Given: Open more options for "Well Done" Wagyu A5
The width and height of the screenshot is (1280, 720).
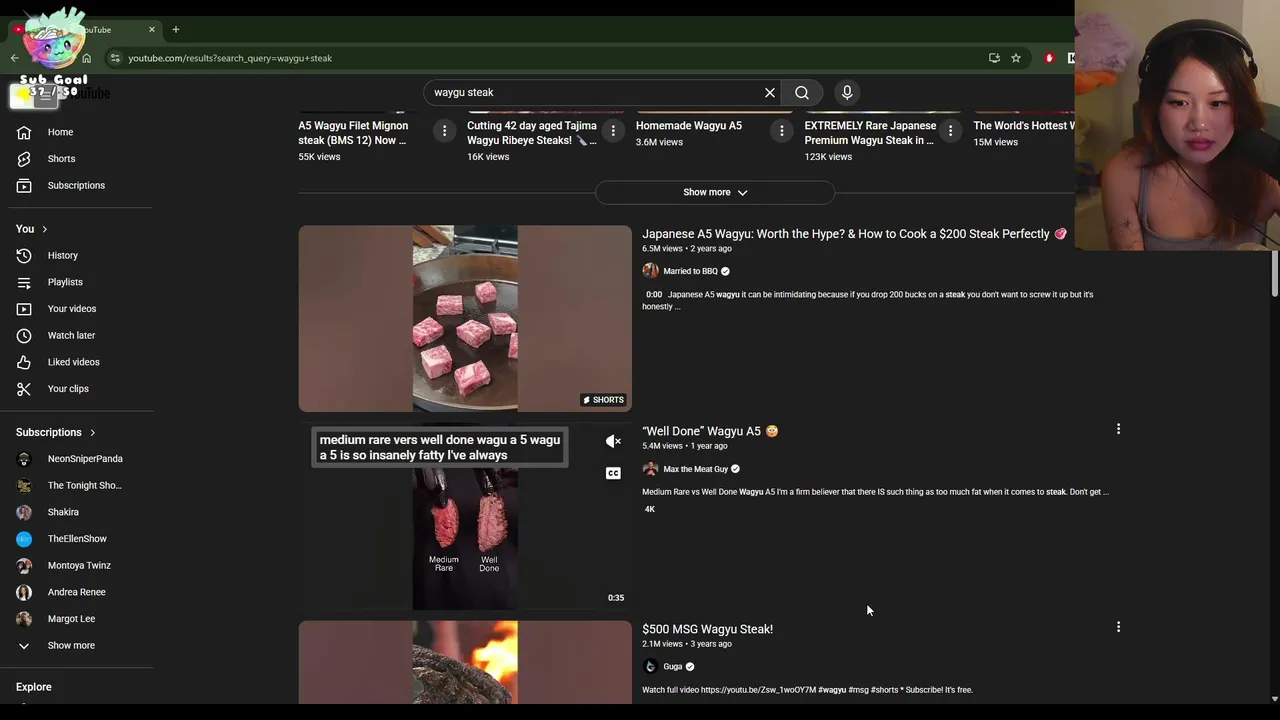Looking at the screenshot, I should coord(1118,429).
